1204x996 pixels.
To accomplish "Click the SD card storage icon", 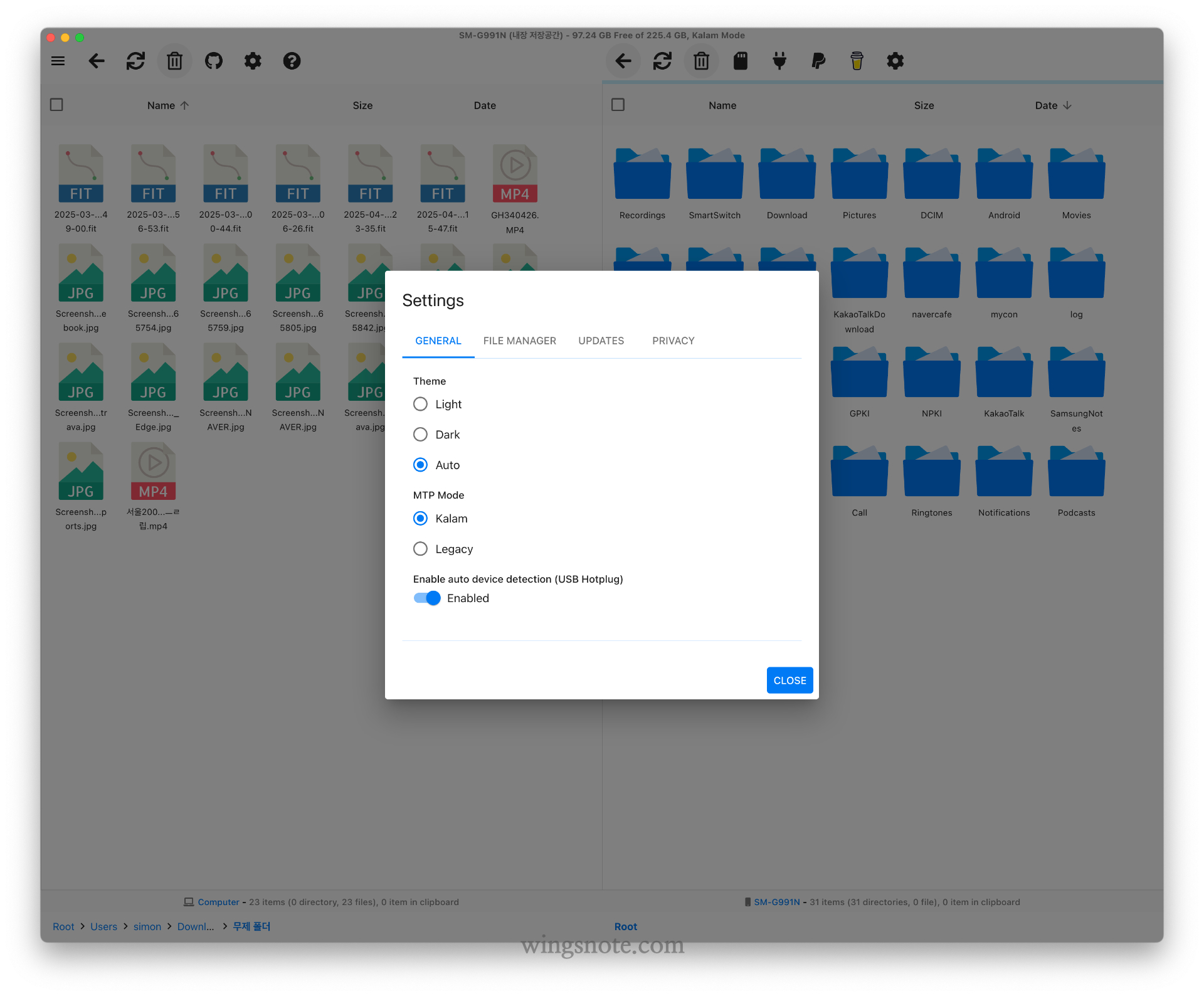I will 741,61.
